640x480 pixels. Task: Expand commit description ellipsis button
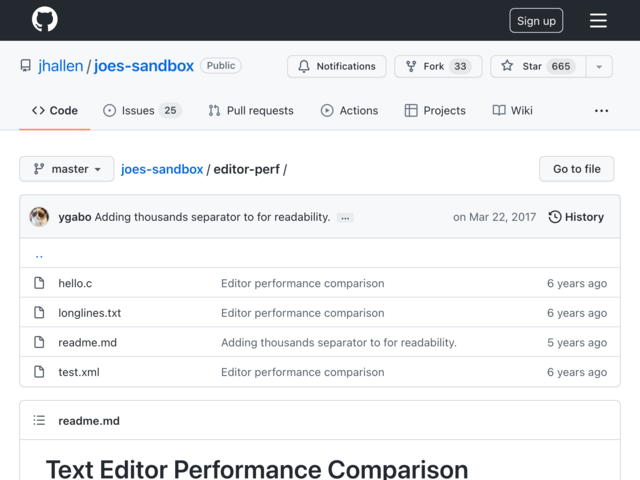pos(345,218)
